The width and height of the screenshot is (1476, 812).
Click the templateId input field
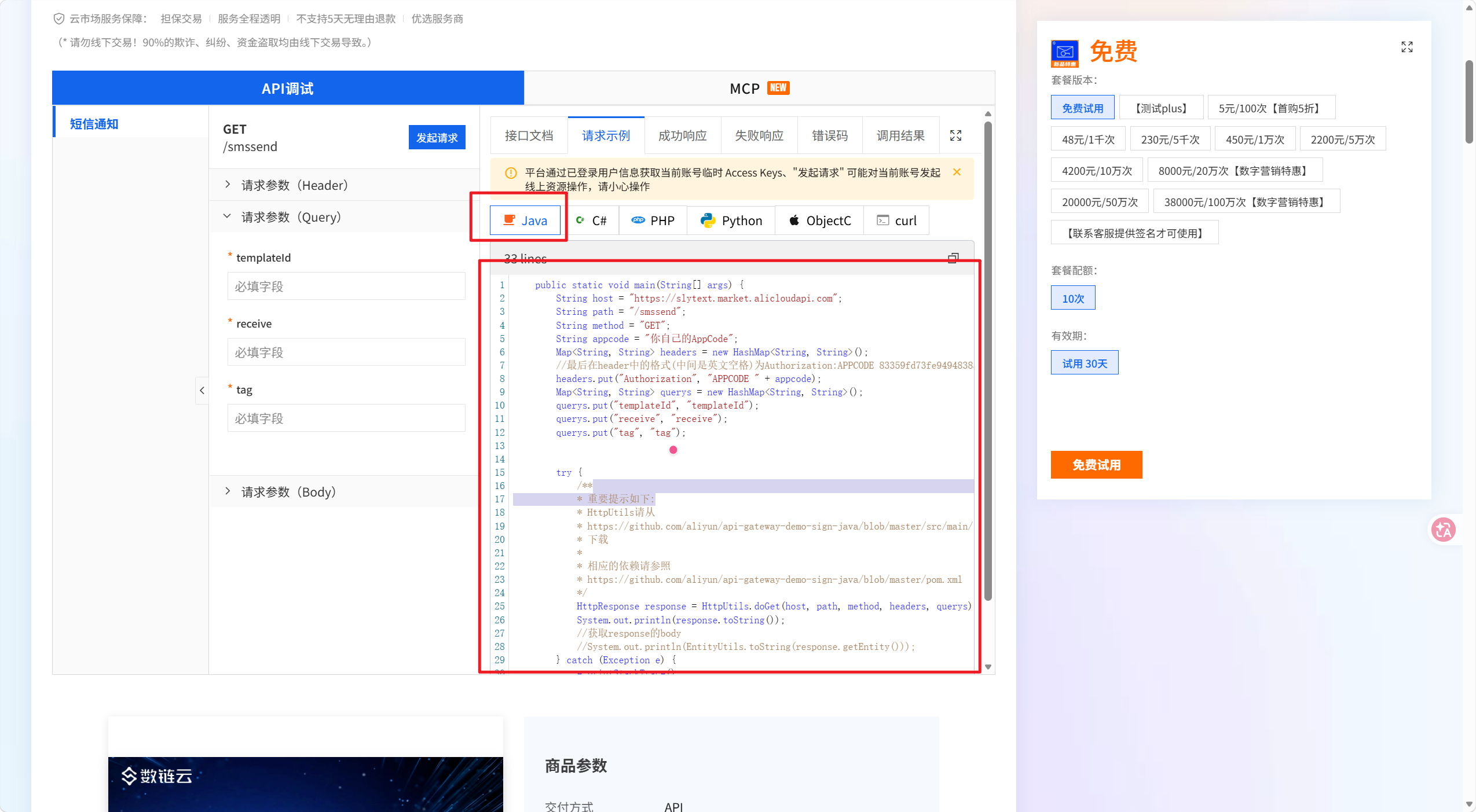[x=346, y=286]
